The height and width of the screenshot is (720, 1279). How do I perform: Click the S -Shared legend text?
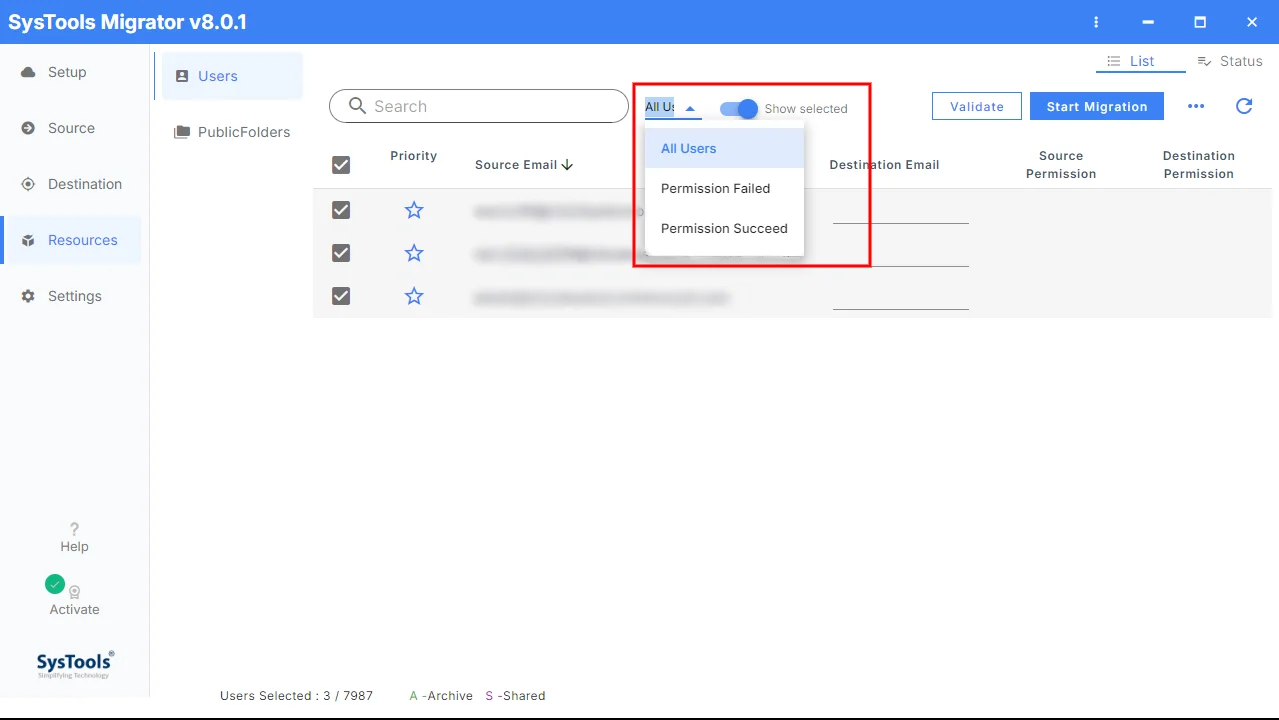pos(515,696)
